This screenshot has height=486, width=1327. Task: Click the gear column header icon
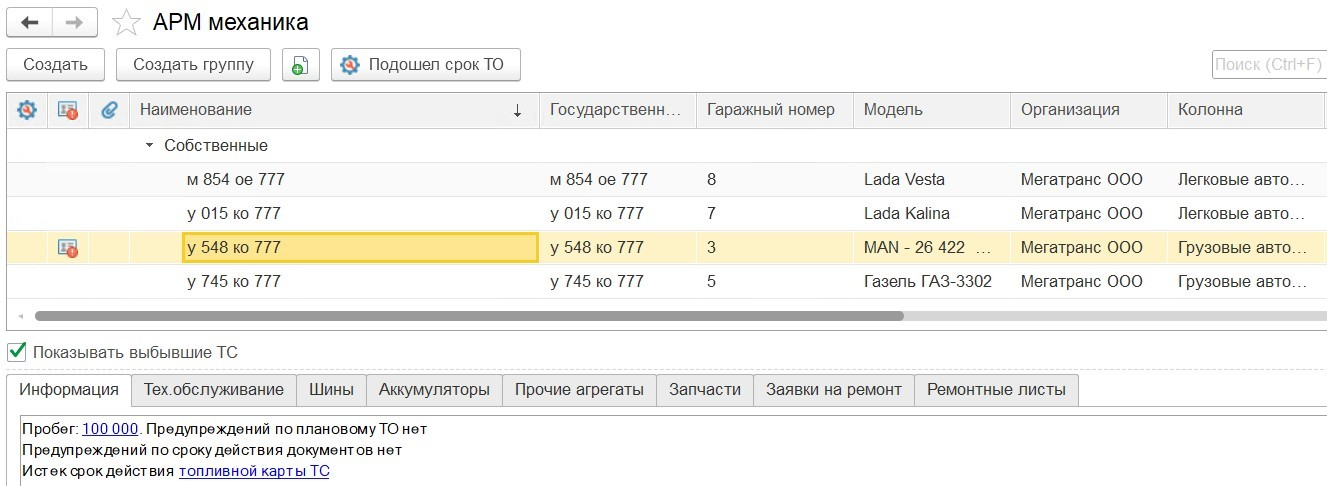click(27, 110)
